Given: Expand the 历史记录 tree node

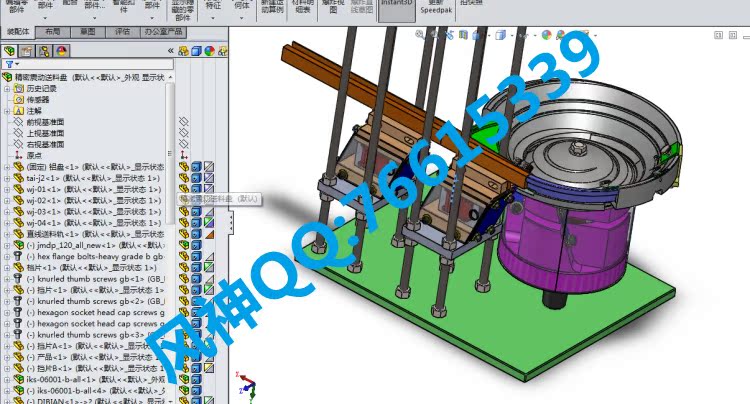Looking at the screenshot, I should click(7, 88).
